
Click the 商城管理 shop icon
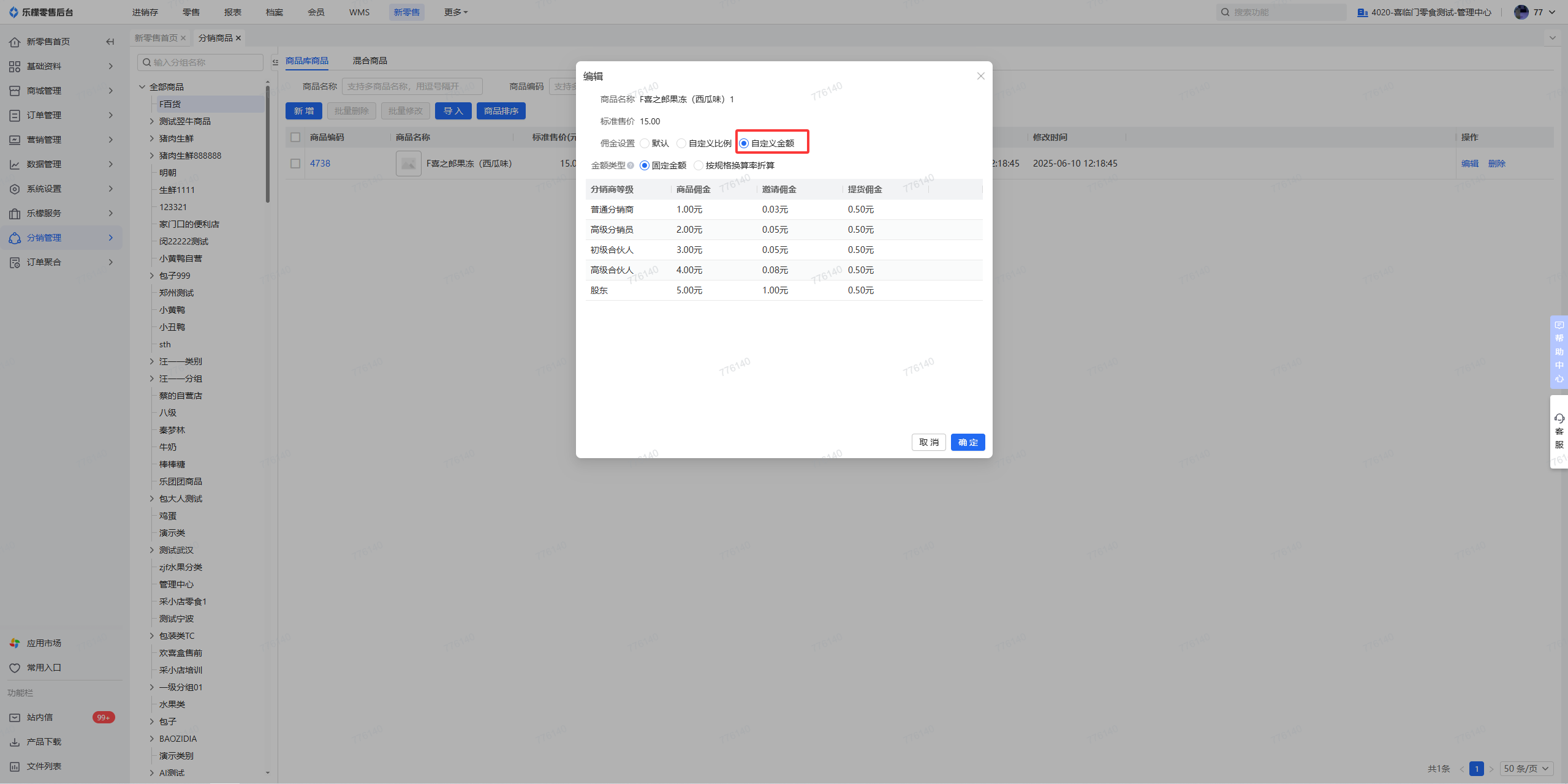coord(15,91)
